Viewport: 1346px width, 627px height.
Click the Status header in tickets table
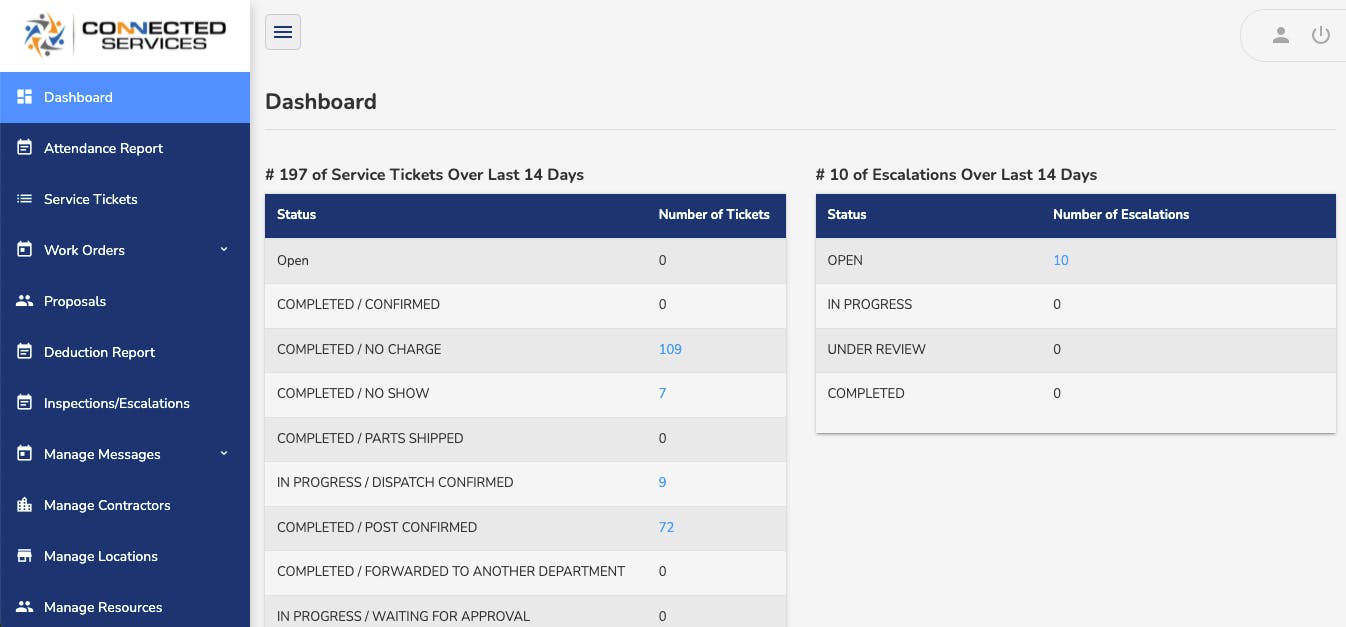point(296,214)
